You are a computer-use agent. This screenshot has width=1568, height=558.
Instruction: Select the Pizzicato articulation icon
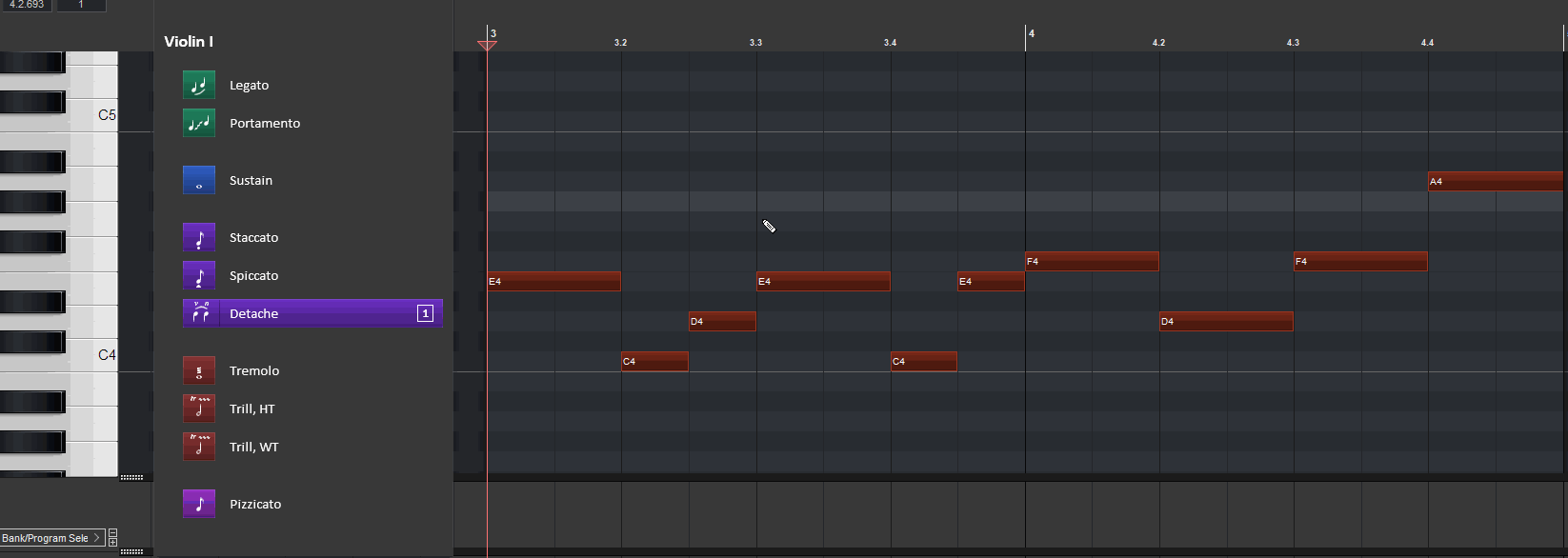tap(199, 504)
